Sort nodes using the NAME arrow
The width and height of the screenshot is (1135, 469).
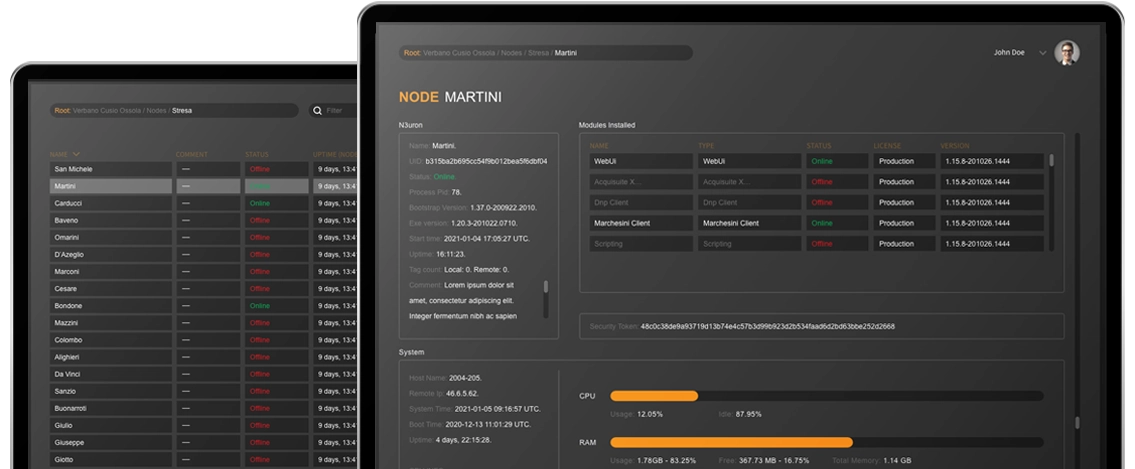(77, 154)
